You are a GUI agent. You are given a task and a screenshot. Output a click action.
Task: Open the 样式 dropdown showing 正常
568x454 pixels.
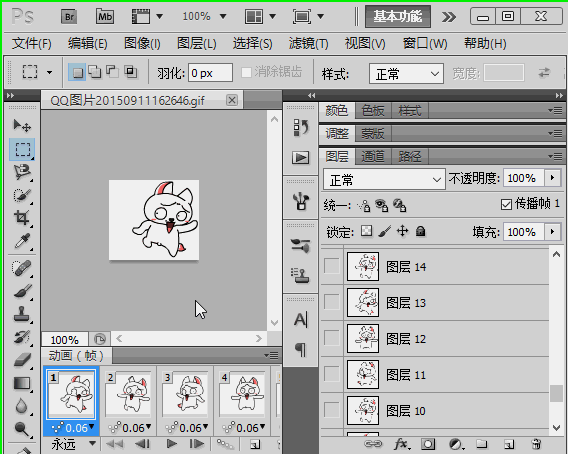click(406, 74)
